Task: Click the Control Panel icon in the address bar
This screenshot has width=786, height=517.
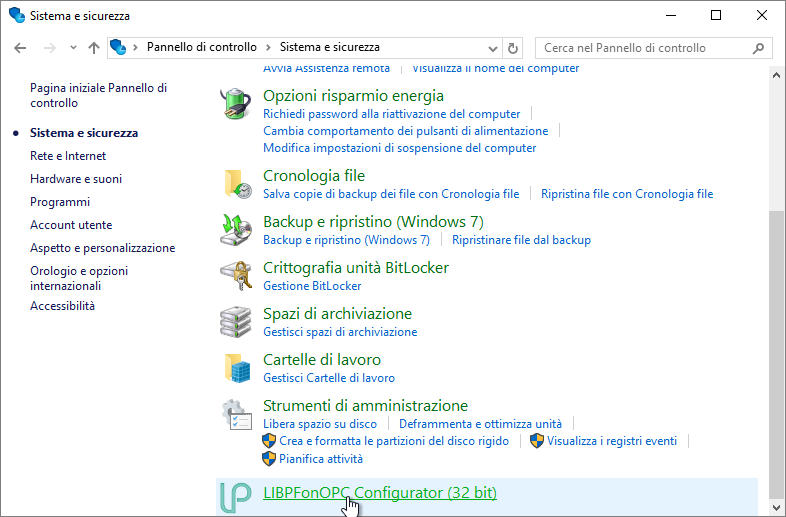Action: coord(118,47)
